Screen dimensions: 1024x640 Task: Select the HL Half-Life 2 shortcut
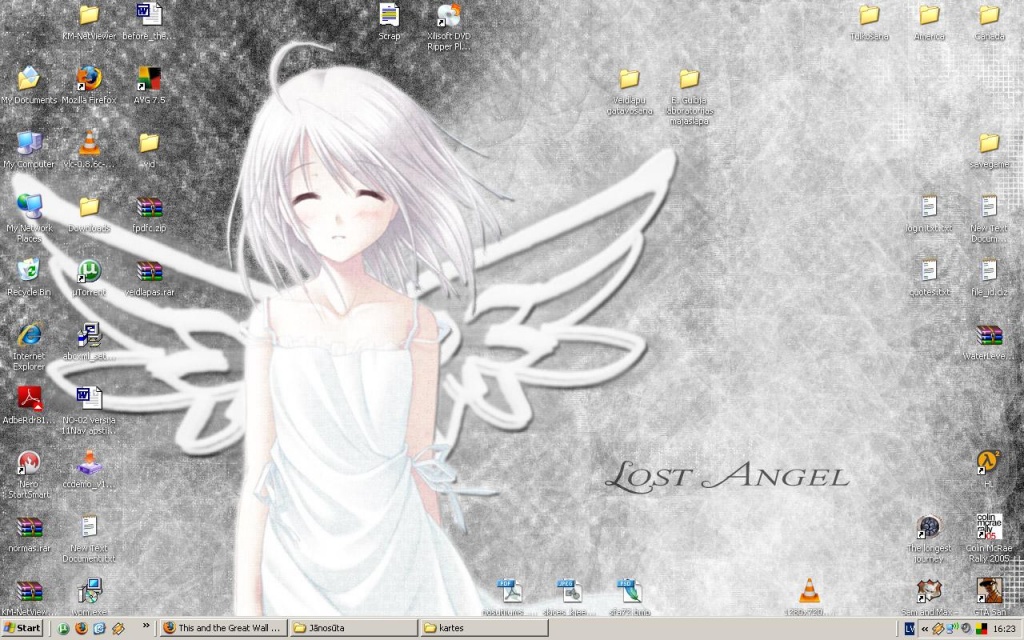point(989,469)
